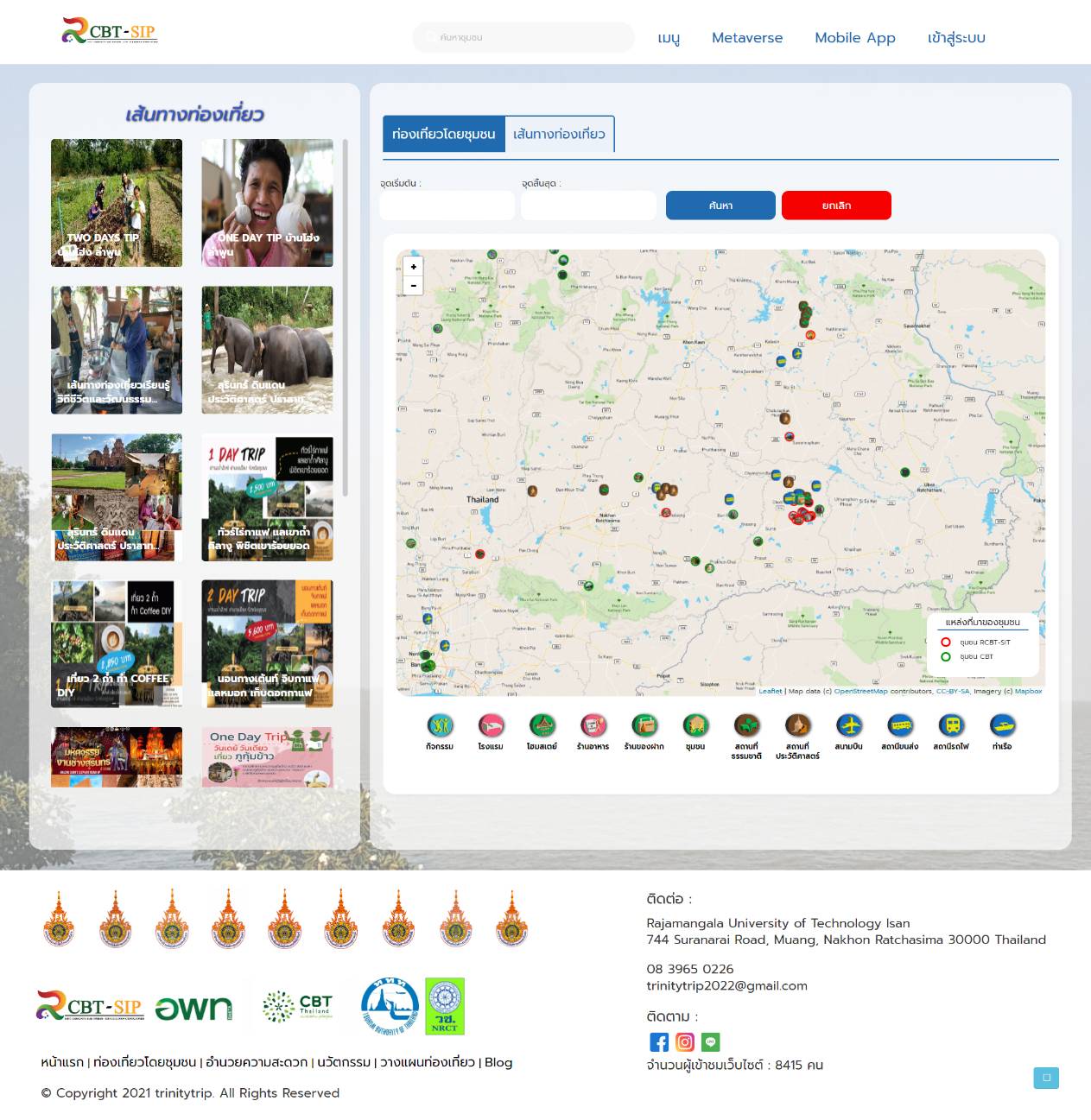Screen dimensions: 1091x1120
Task: Select the ท่องเที่ยวโดยชุมชน tab
Action: click(443, 134)
